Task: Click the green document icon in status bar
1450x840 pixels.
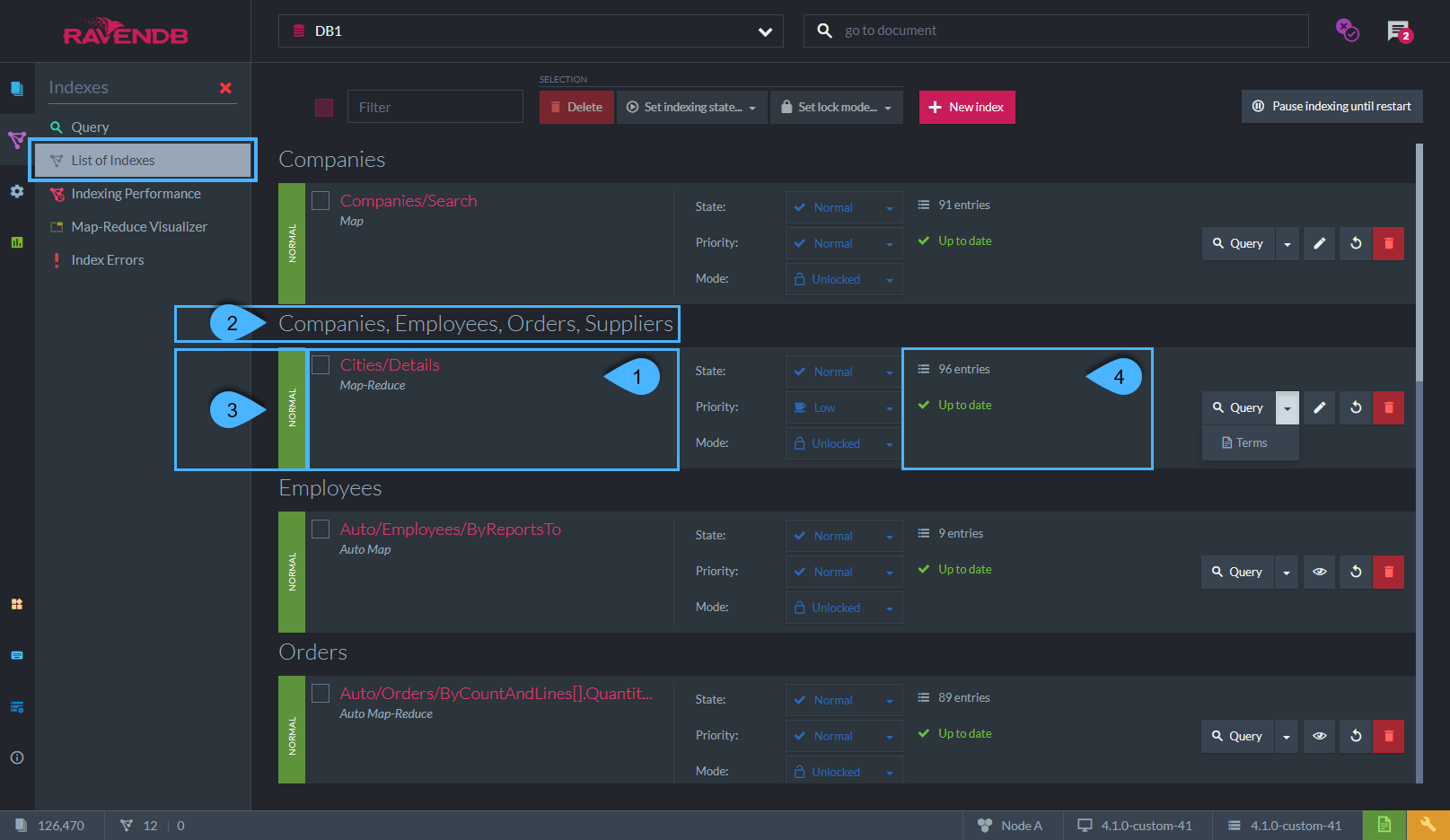Action: [x=1384, y=825]
